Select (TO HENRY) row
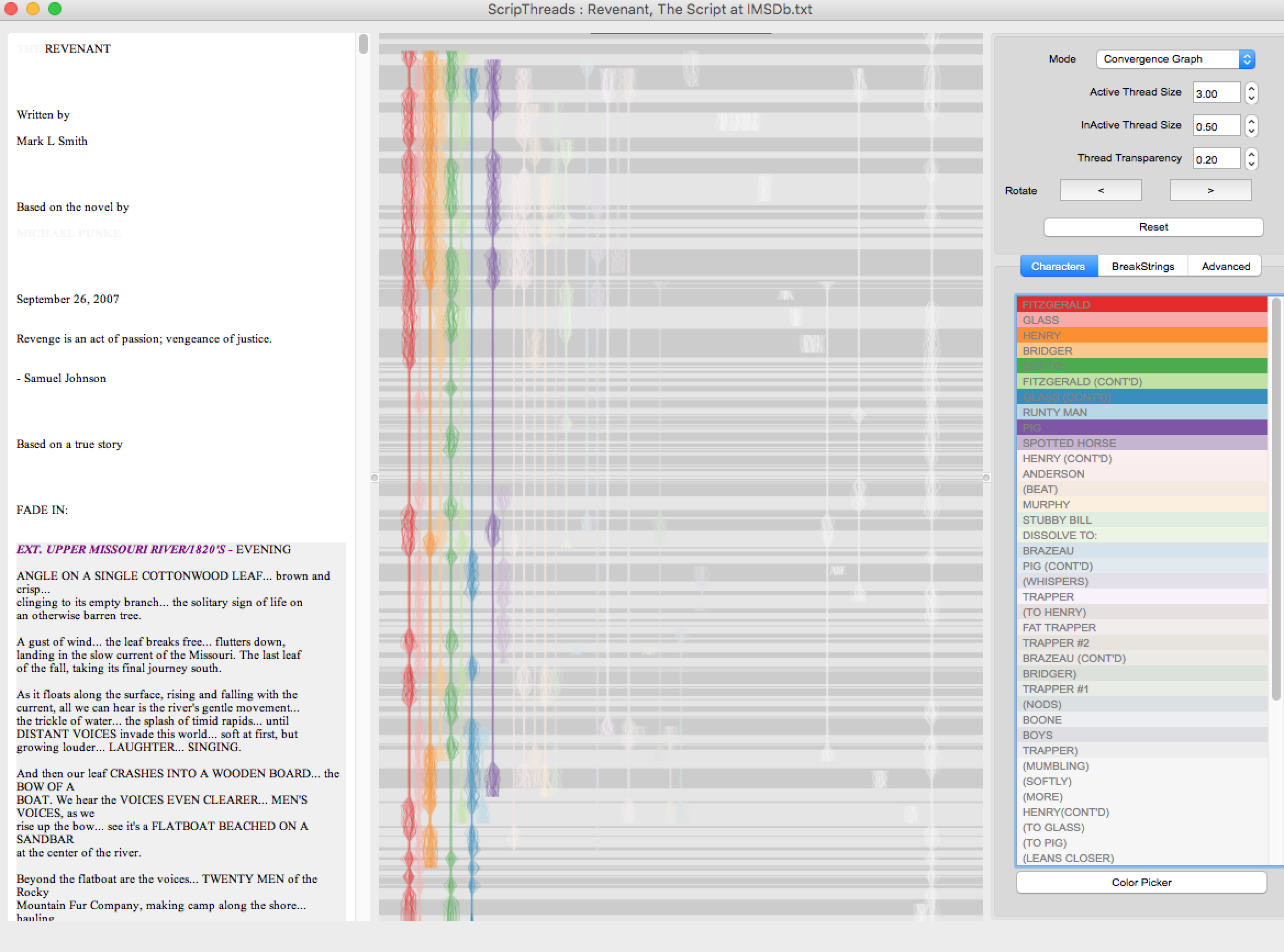Screen dimensions: 1284x952 click(1142, 612)
